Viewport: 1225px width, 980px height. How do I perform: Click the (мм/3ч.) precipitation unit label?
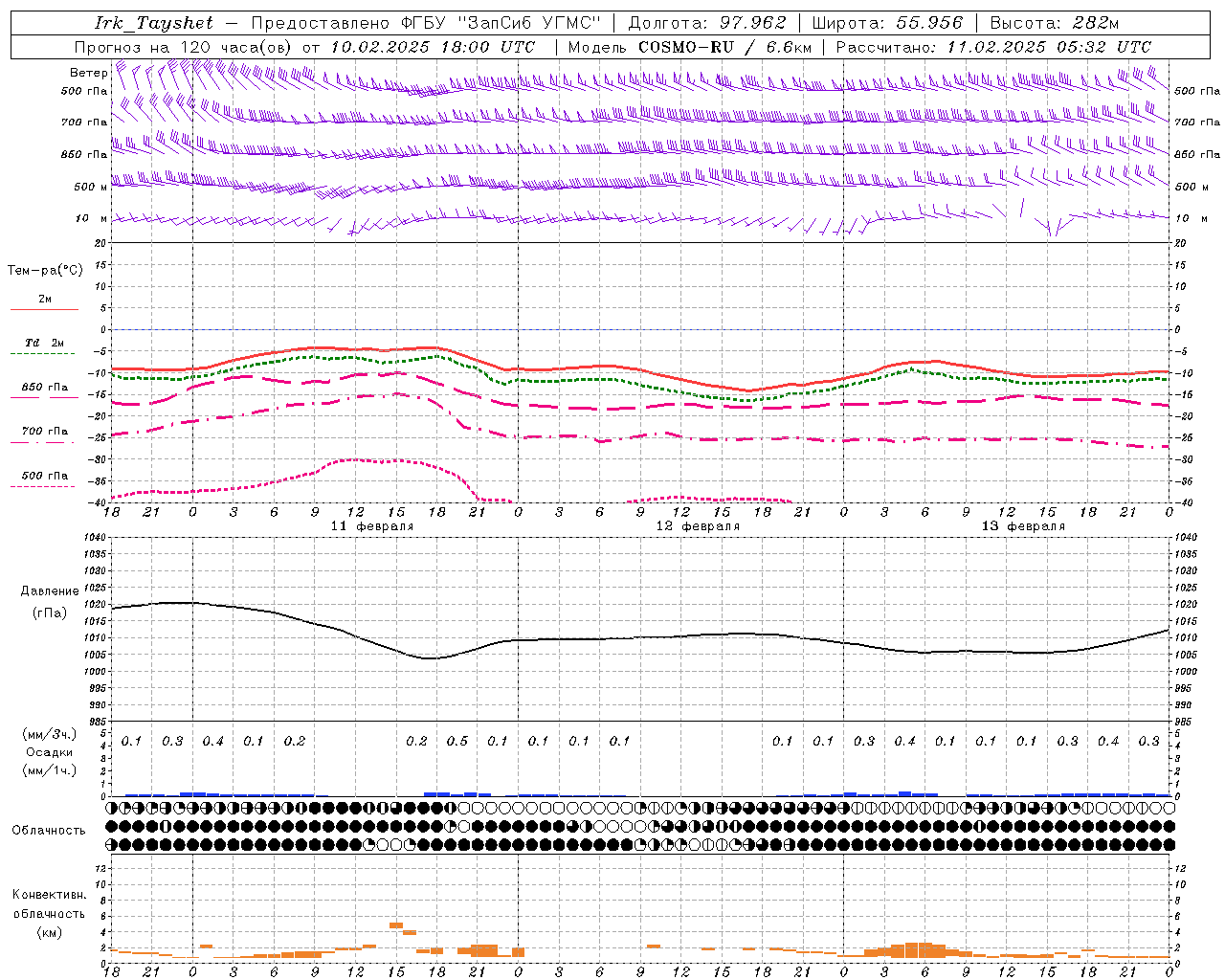click(x=50, y=734)
